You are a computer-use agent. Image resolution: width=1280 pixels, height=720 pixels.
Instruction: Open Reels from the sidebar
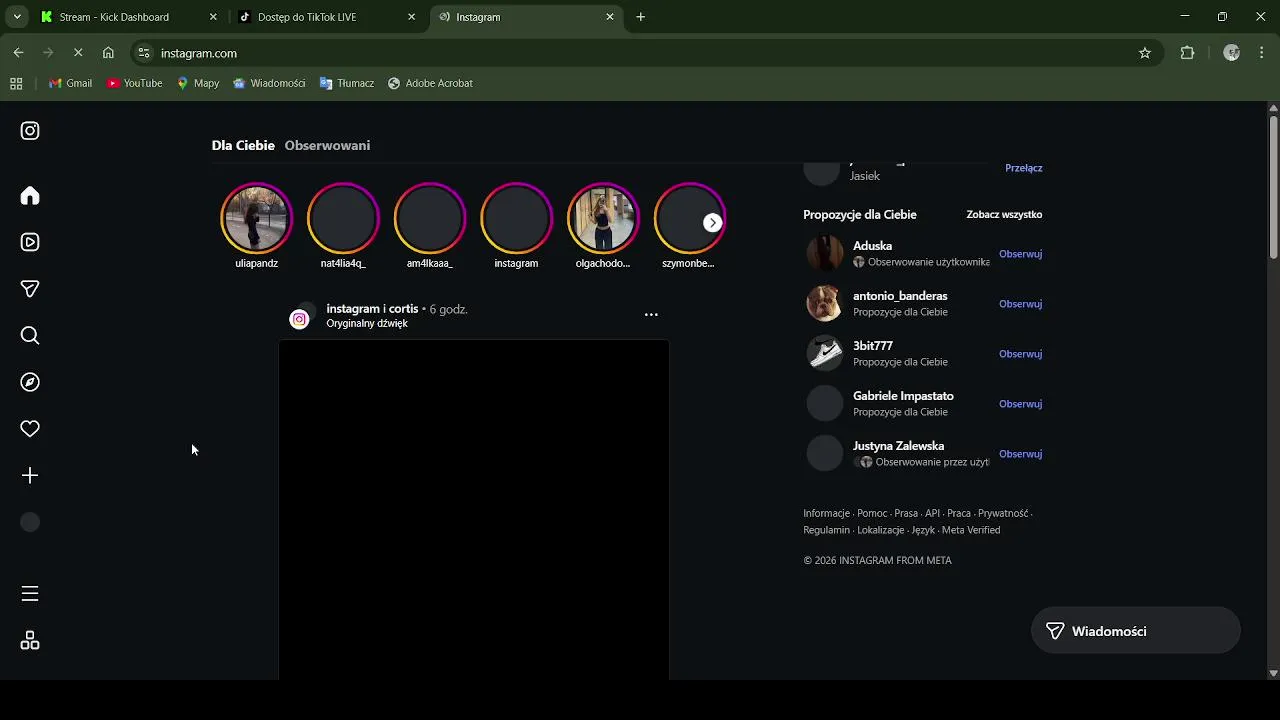(x=30, y=242)
